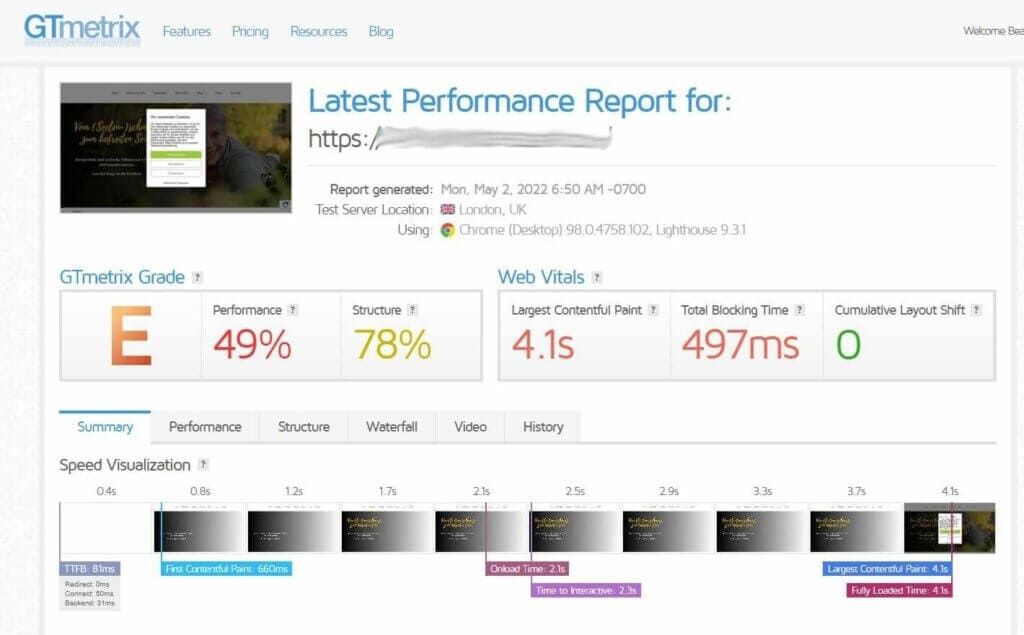Open the Waterfall tab
The width and height of the screenshot is (1024, 635).
click(x=392, y=427)
